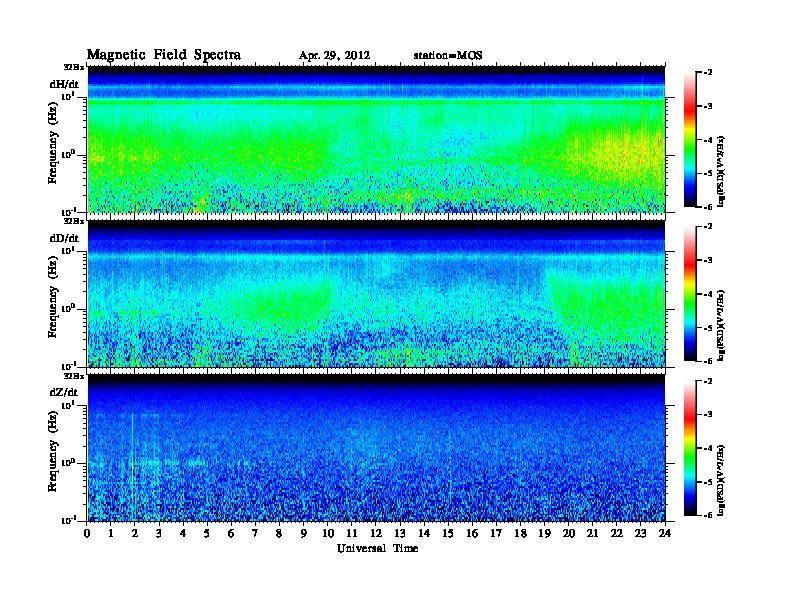
Task: Click the "Universal Time" axis title
Action: click(x=377, y=548)
